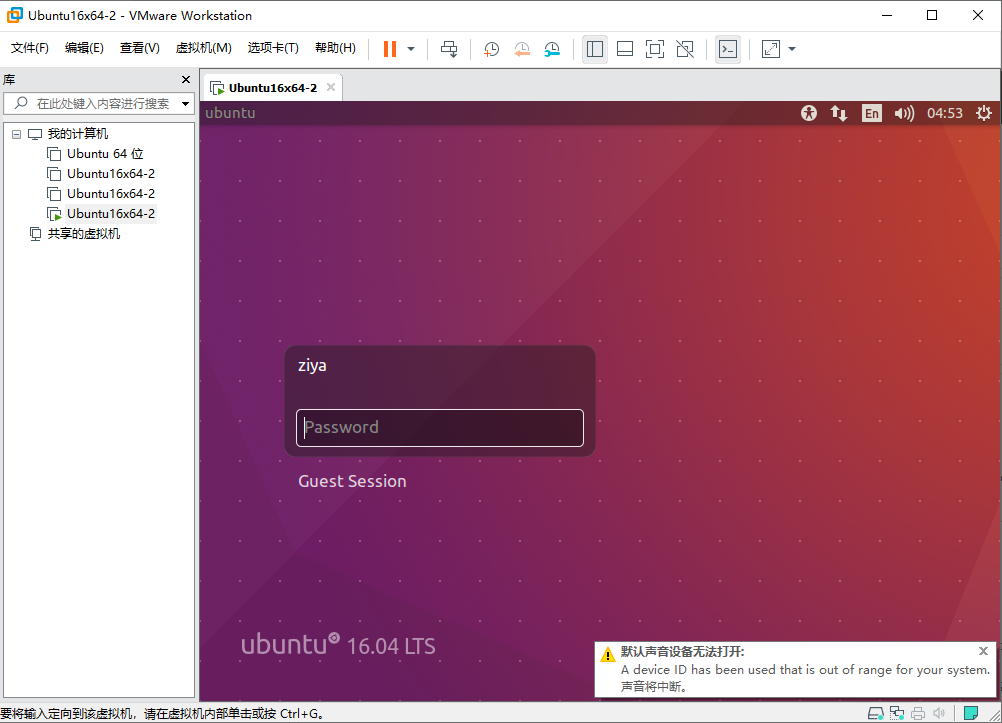Dismiss the sound device warning notification
Image resolution: width=1002 pixels, height=723 pixels.
click(x=983, y=651)
